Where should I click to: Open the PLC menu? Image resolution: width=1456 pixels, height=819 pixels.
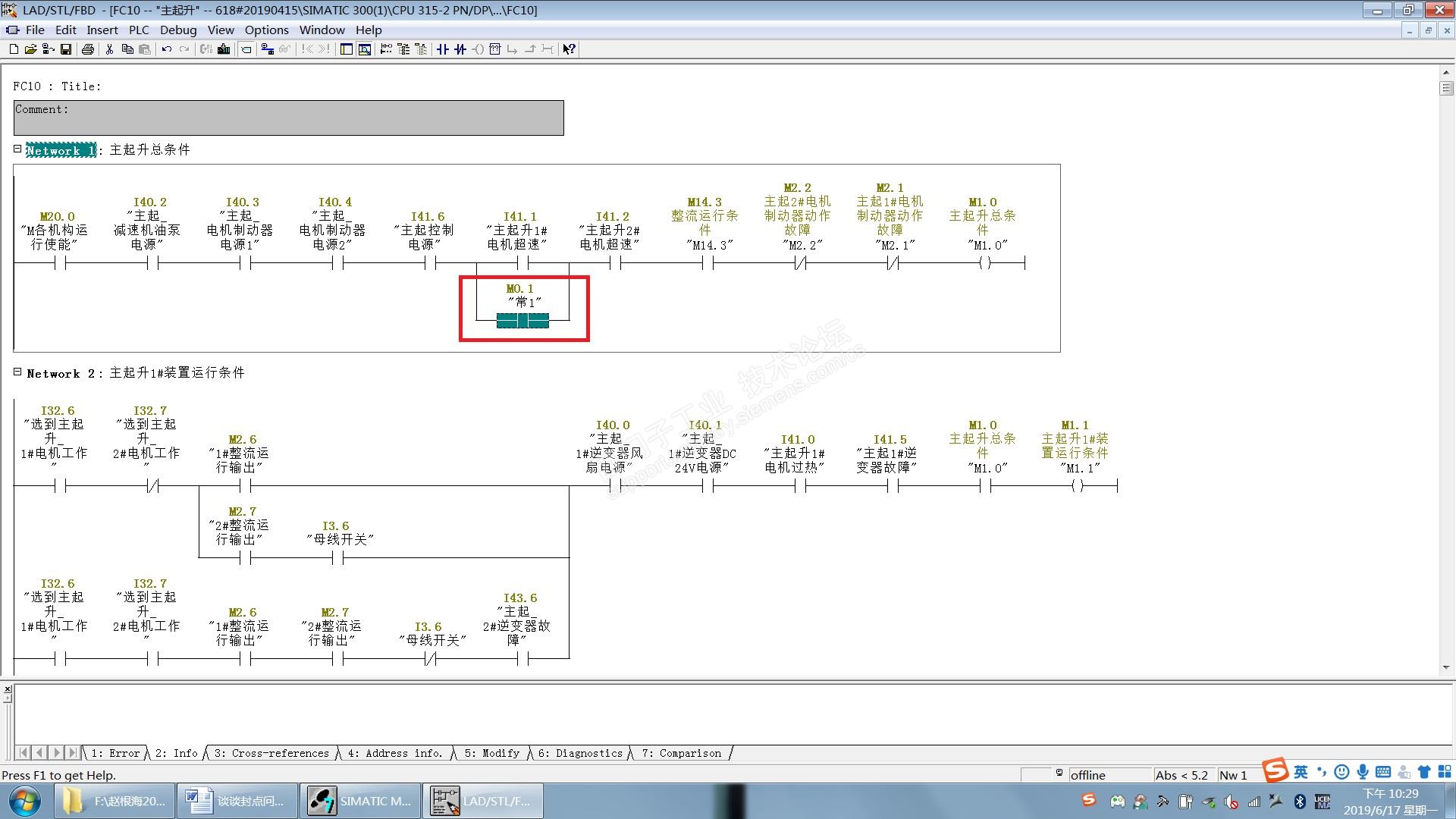[x=139, y=30]
